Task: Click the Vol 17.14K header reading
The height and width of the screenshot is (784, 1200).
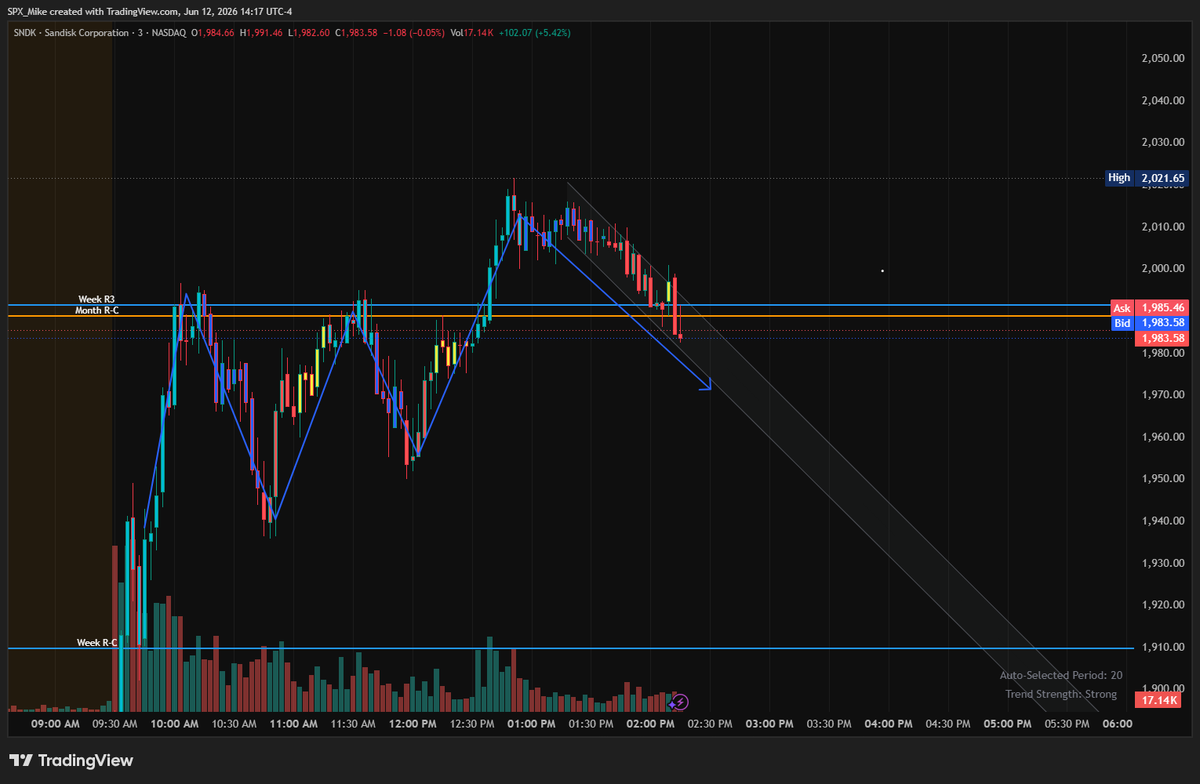Action: coord(473,33)
